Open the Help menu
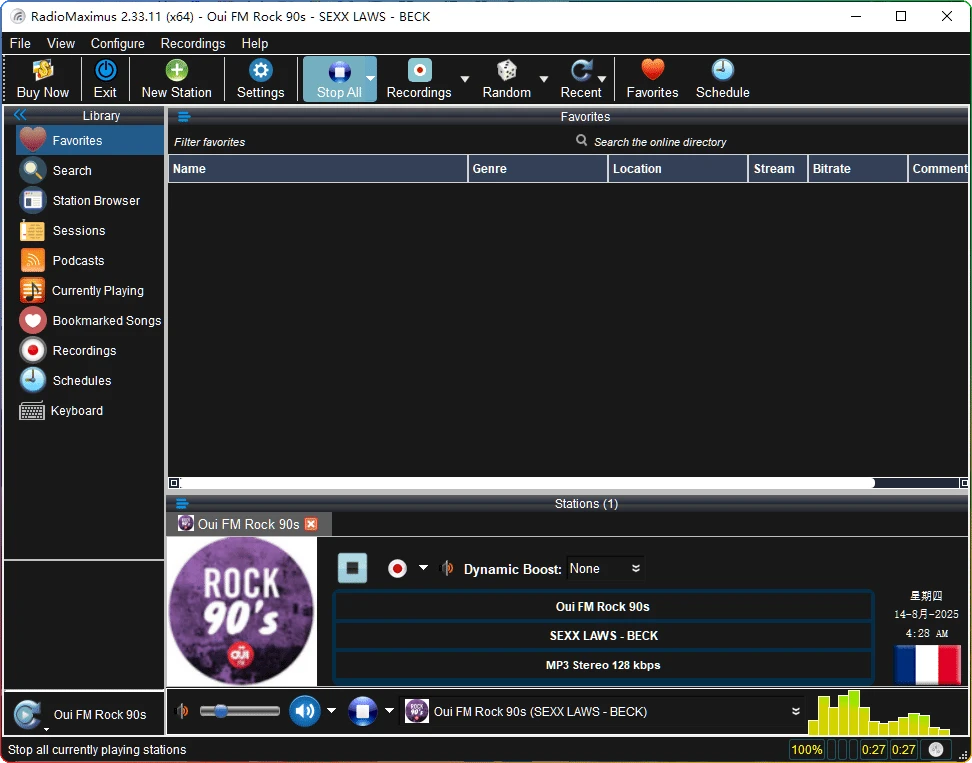The height and width of the screenshot is (763, 972). click(255, 43)
